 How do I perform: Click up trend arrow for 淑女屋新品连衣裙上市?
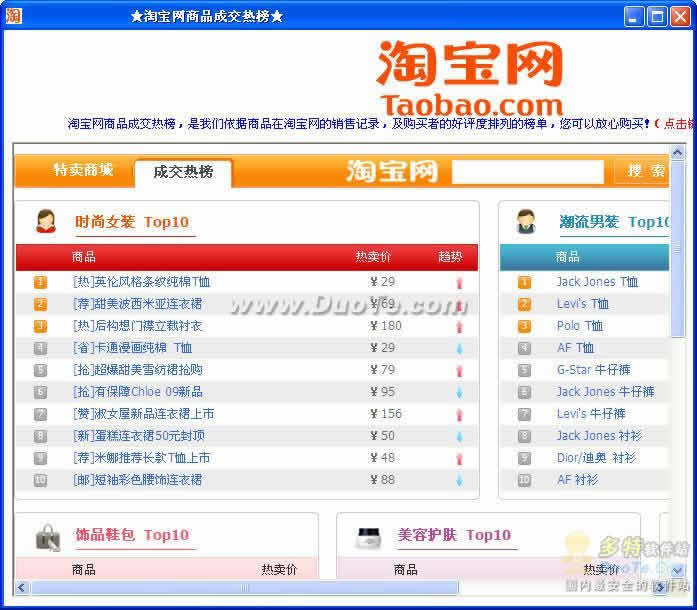(x=460, y=415)
